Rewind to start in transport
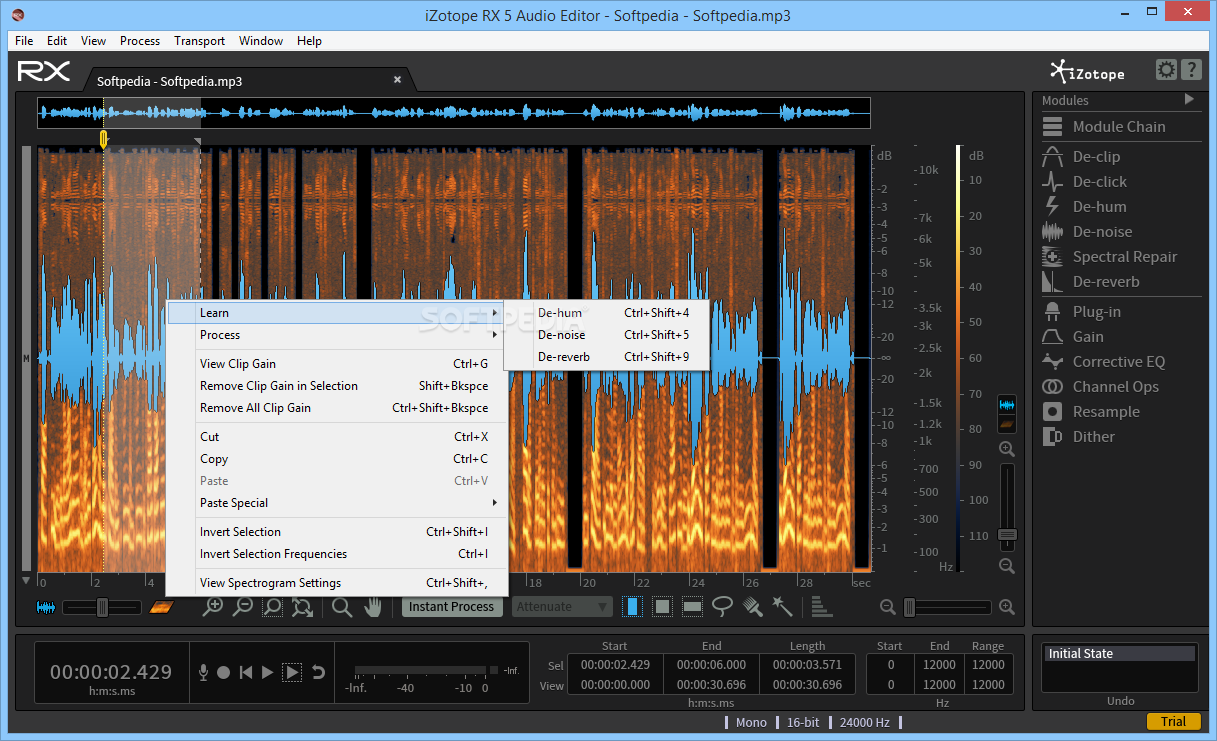The width and height of the screenshot is (1217, 741). pos(246,673)
